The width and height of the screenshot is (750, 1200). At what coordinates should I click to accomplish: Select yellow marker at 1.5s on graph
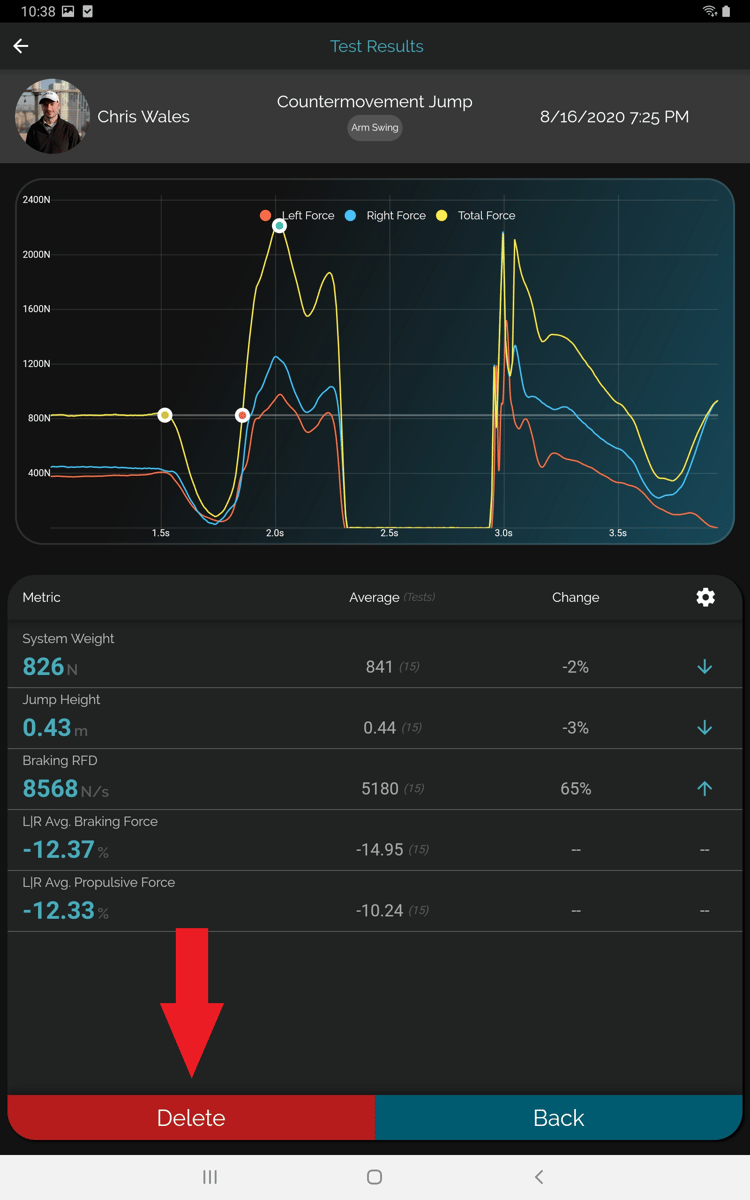tap(165, 415)
